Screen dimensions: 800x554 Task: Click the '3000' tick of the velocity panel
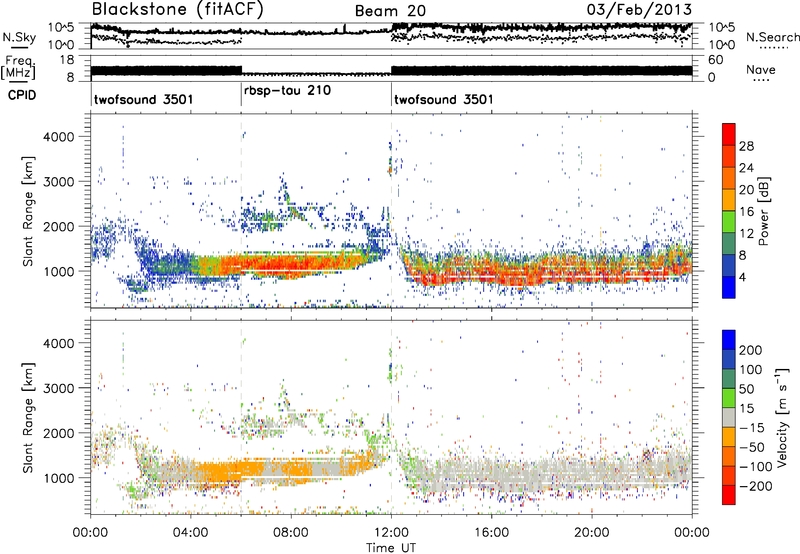tap(58, 388)
